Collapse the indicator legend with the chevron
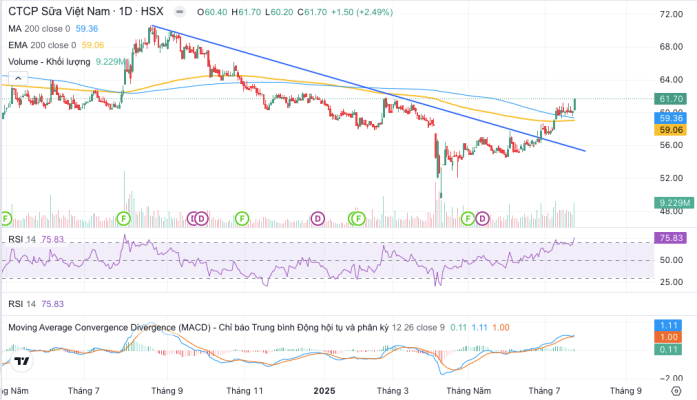Image resolution: width=697 pixels, height=400 pixels. pos(18,78)
